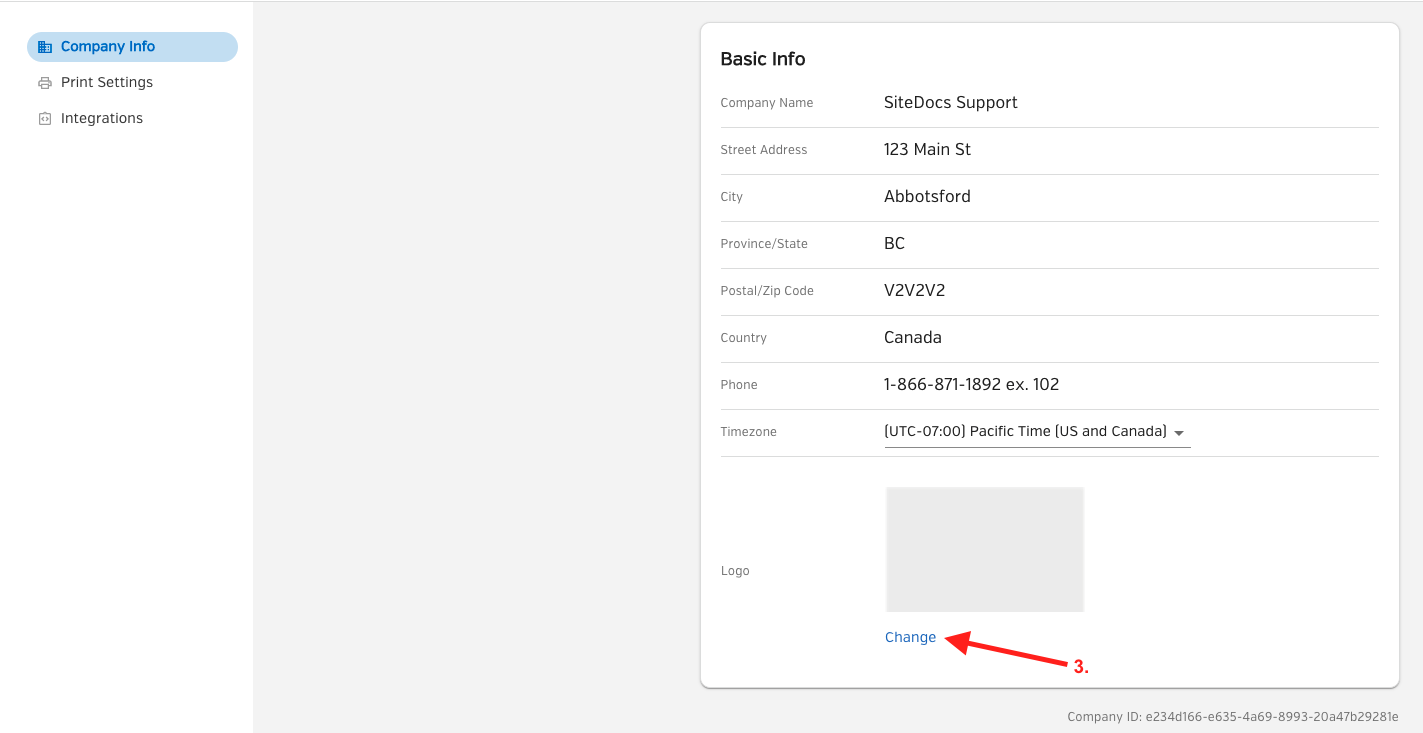Click the Phone field label
Screen dimensions: 1423x733
pyautogui.click(x=739, y=385)
